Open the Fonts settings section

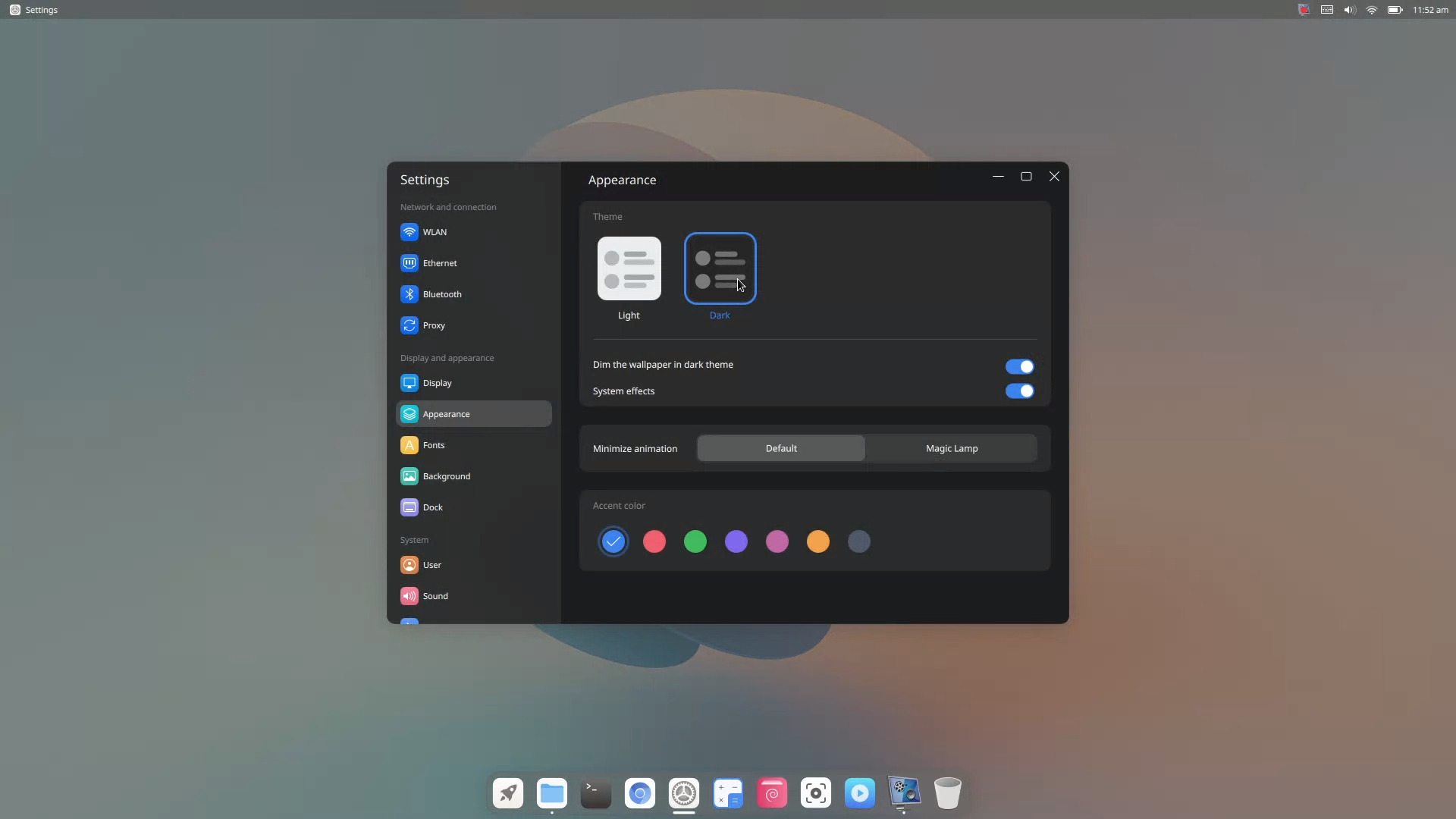[432, 445]
